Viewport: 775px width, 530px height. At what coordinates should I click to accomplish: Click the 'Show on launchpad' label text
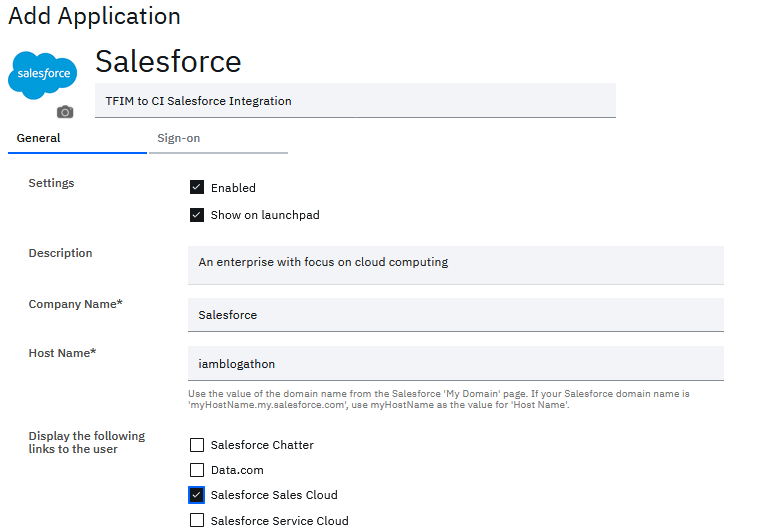(265, 215)
